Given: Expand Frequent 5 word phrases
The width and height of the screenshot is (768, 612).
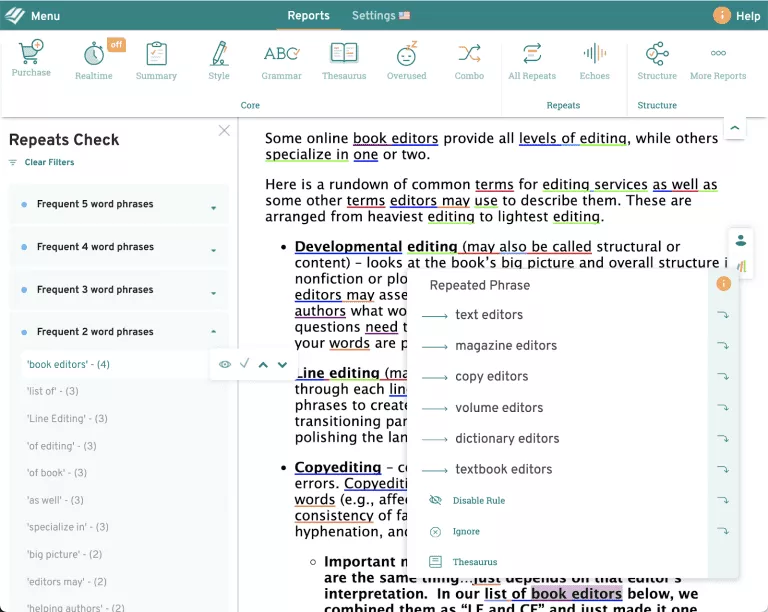Looking at the screenshot, I should 119,204.
